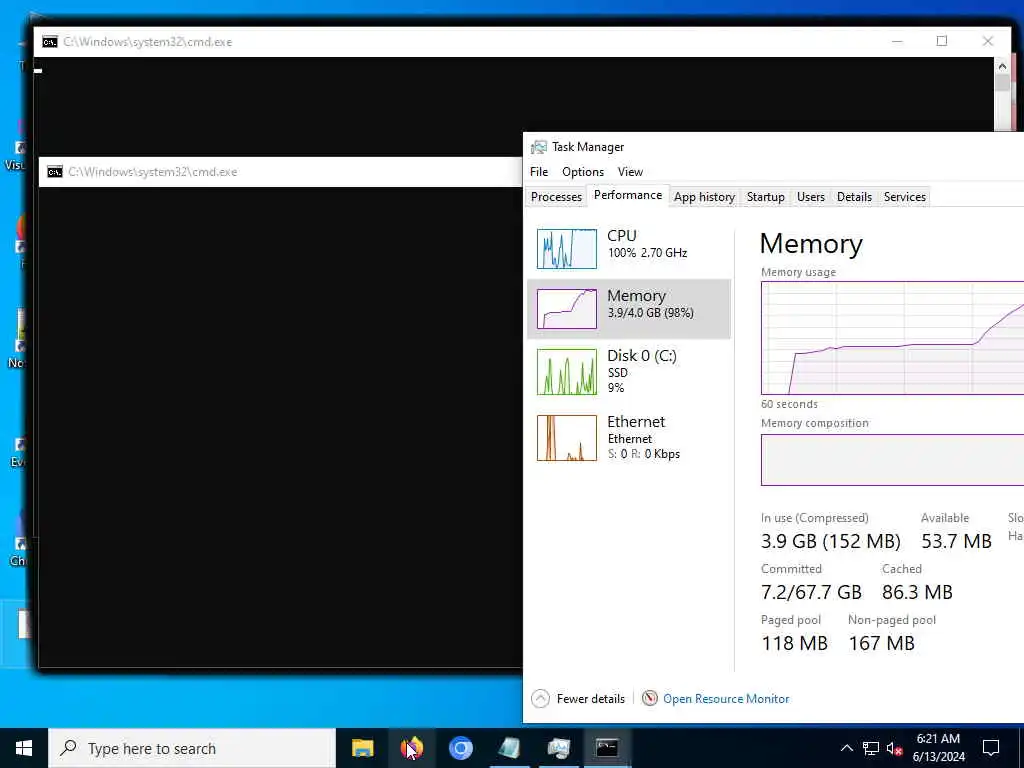The width and height of the screenshot is (1024, 768).
Task: Open the notification center icon
Action: [991, 748]
